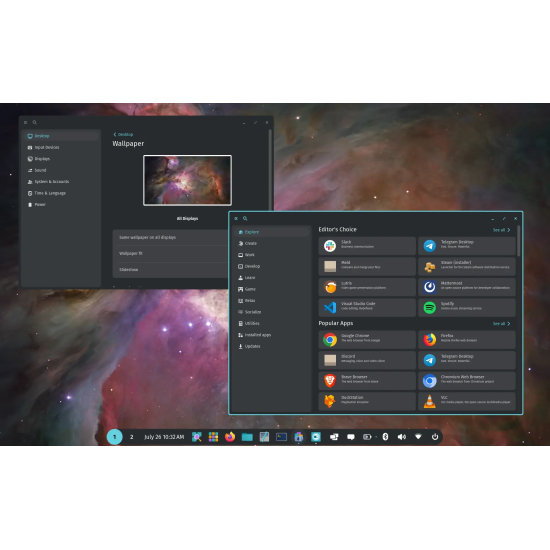
Task: Open the Spotify app icon
Action: coord(430,308)
